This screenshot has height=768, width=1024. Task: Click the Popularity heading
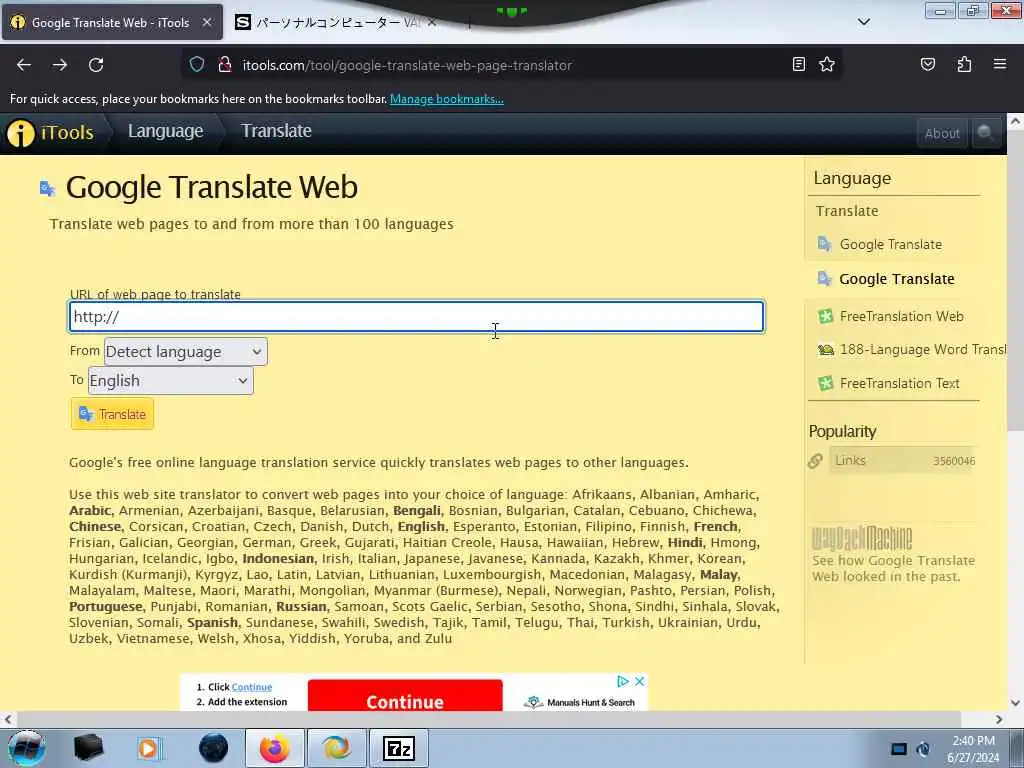(x=842, y=431)
